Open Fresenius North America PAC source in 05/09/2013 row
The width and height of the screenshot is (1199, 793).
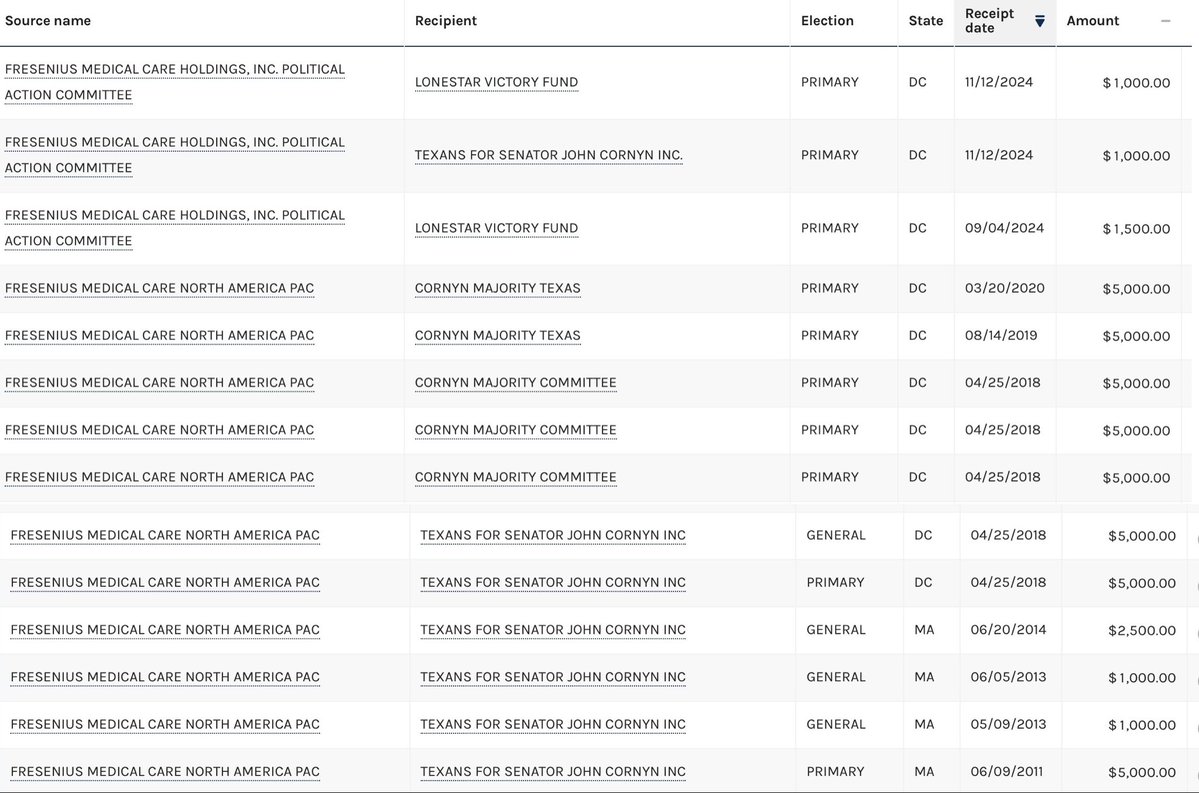[164, 725]
